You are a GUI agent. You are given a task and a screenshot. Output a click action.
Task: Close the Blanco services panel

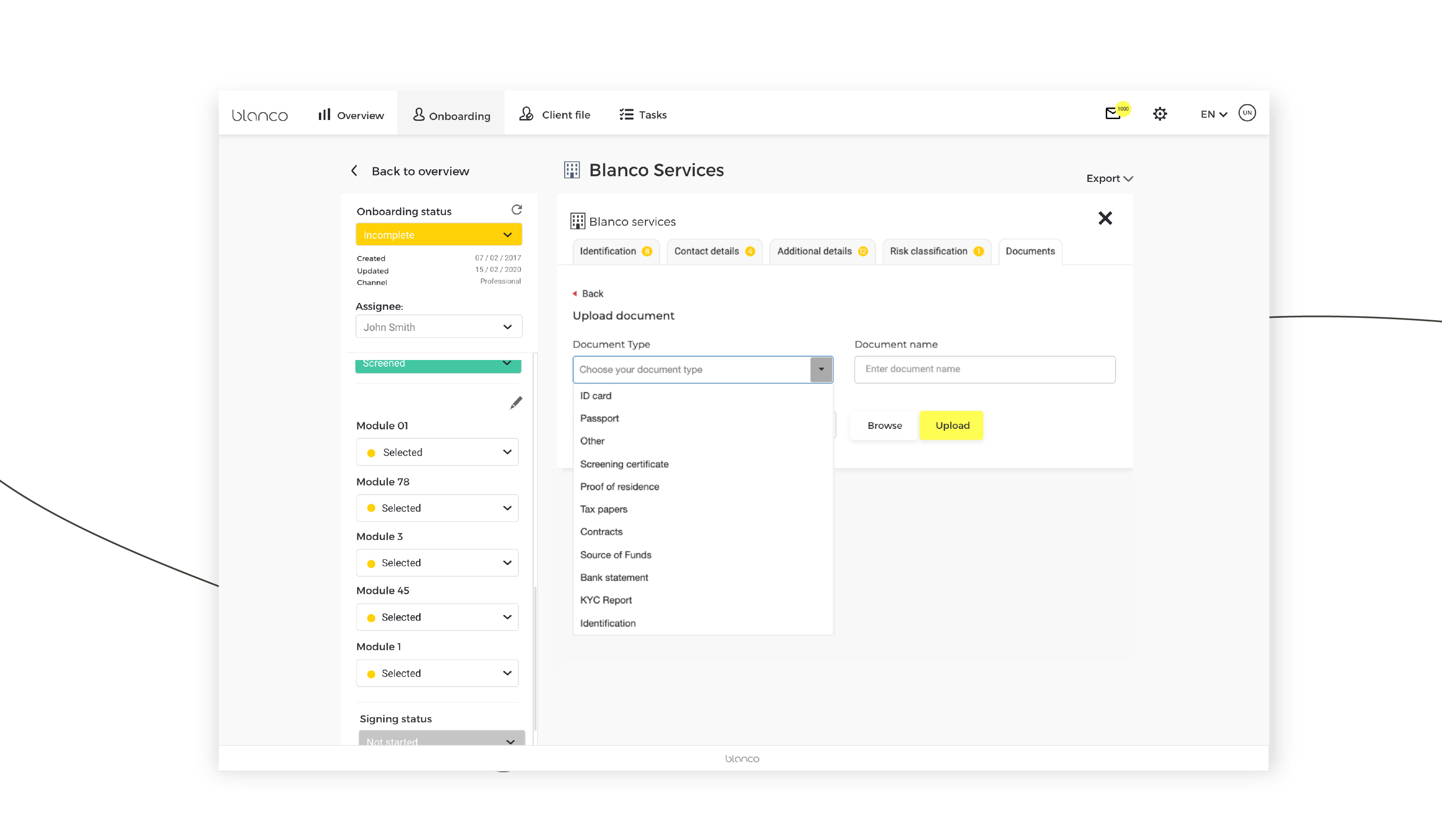1105,218
